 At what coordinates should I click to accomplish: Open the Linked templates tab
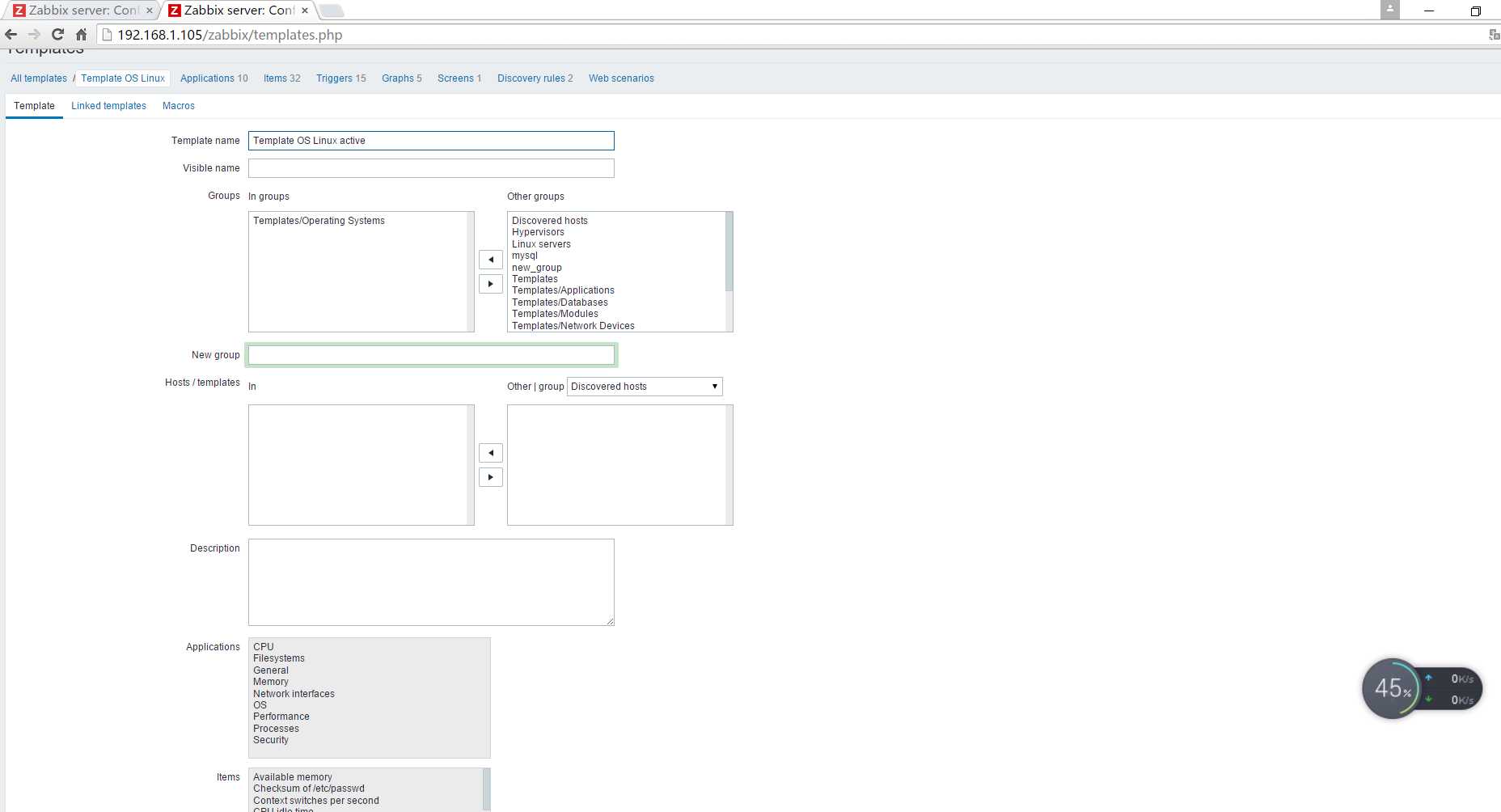108,106
